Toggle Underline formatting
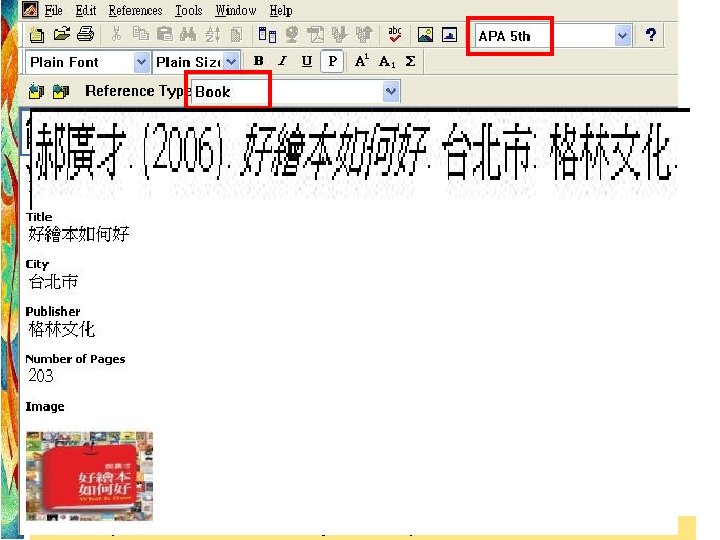The width and height of the screenshot is (720, 540). (x=307, y=61)
